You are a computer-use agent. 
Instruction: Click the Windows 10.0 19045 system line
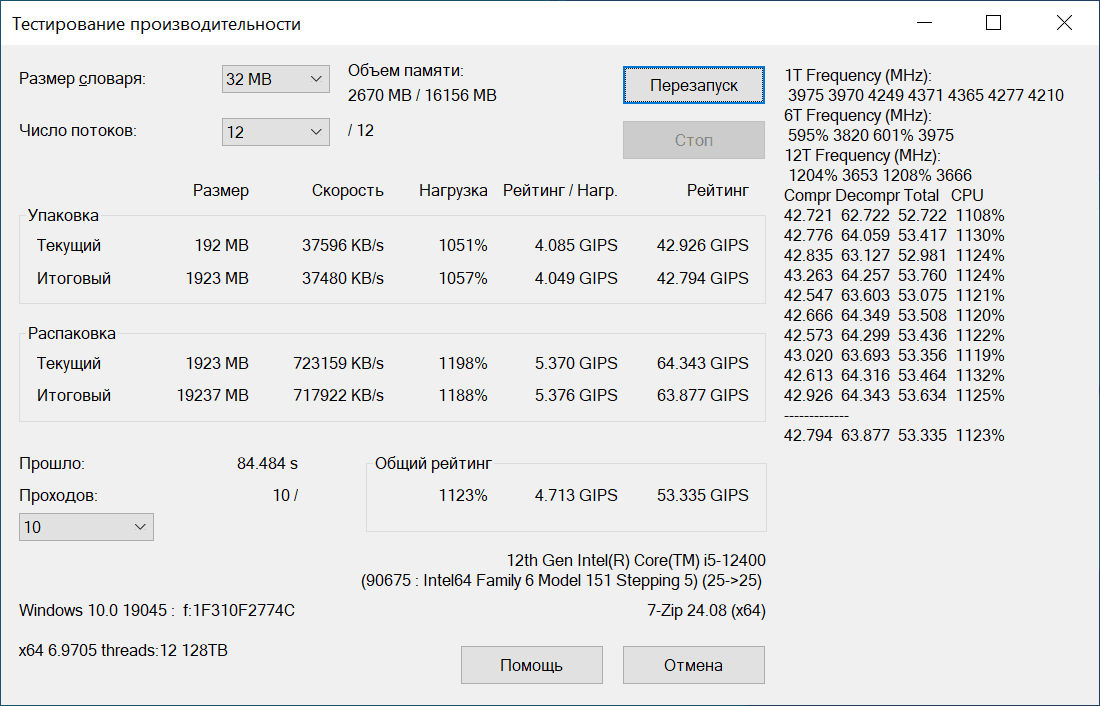(x=156, y=611)
